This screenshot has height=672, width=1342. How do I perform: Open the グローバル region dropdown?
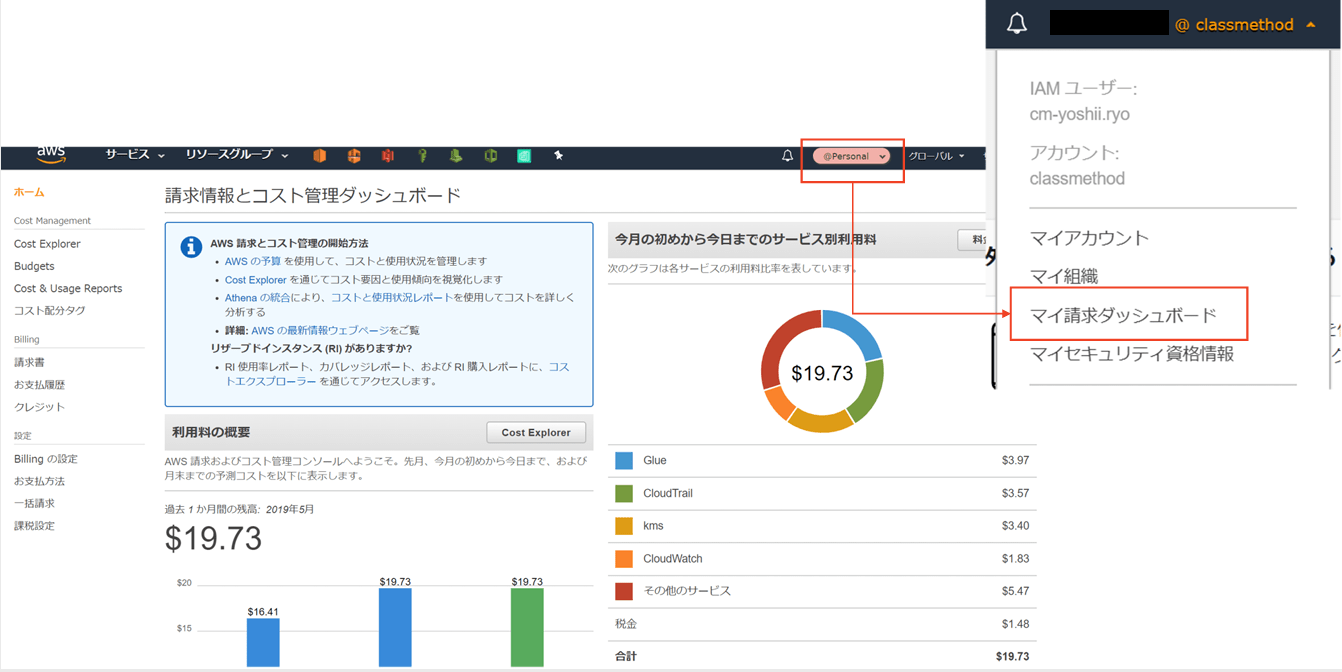click(936, 156)
